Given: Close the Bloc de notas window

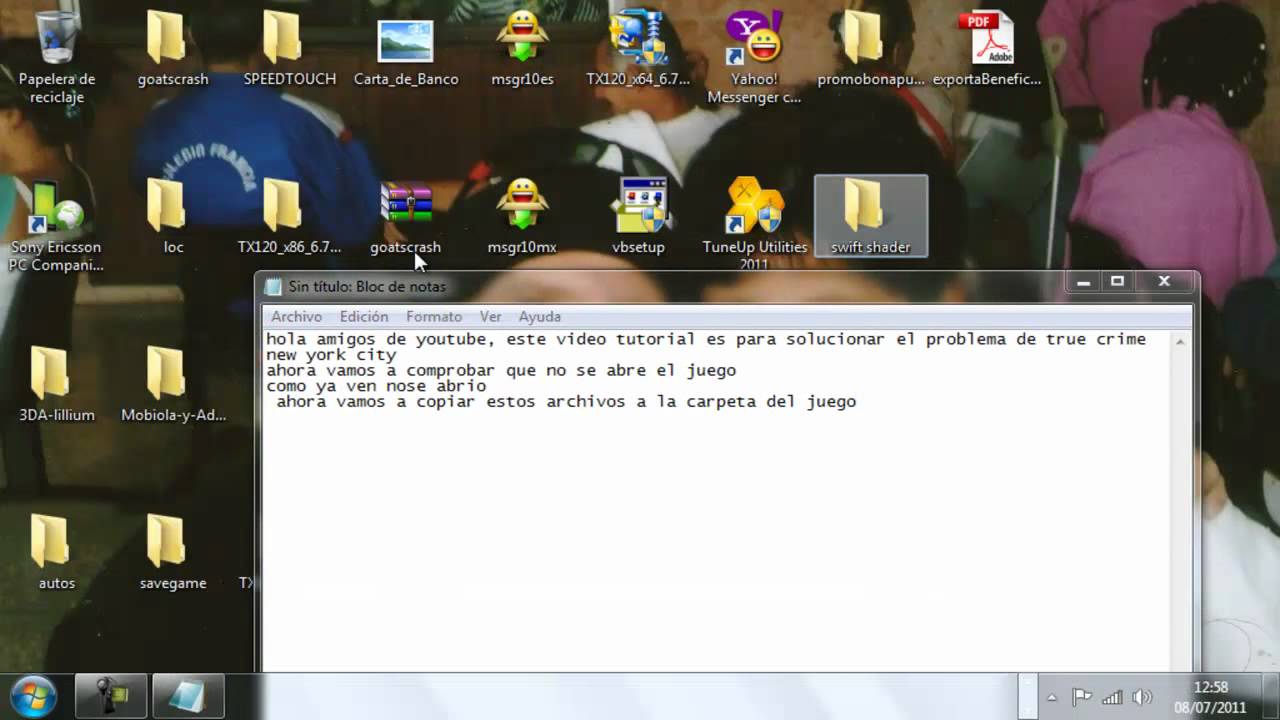Looking at the screenshot, I should [x=1164, y=282].
